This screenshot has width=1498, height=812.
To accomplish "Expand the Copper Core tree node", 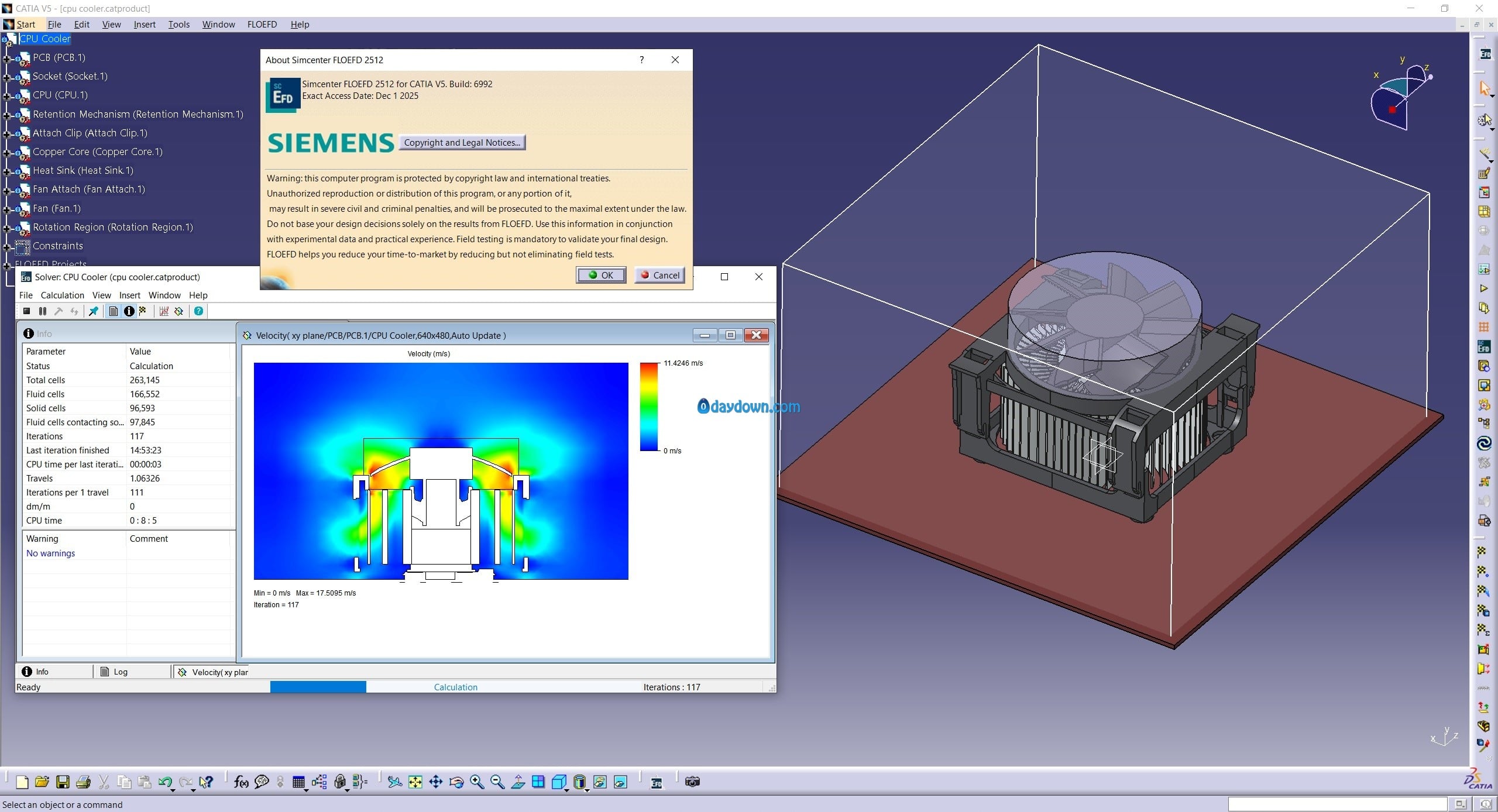I will tap(7, 153).
